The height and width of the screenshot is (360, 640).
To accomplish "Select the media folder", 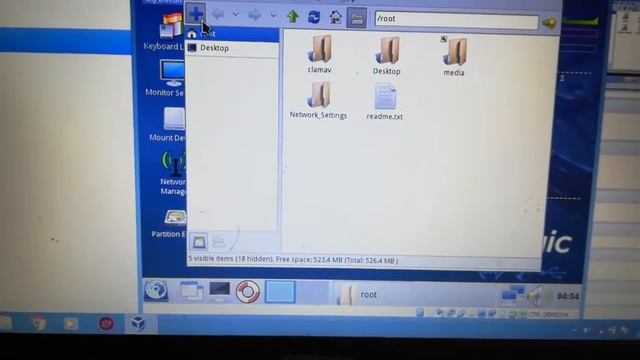I will click(x=454, y=57).
